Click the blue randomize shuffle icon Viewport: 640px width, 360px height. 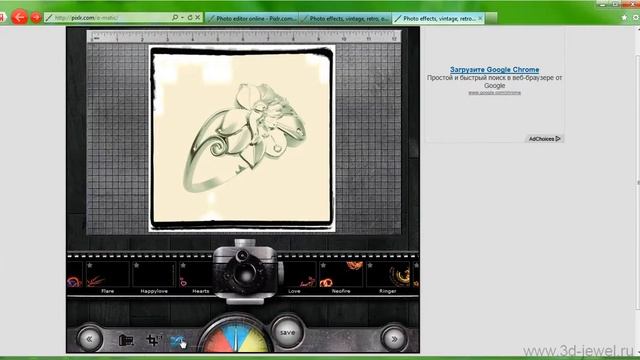click(x=178, y=340)
